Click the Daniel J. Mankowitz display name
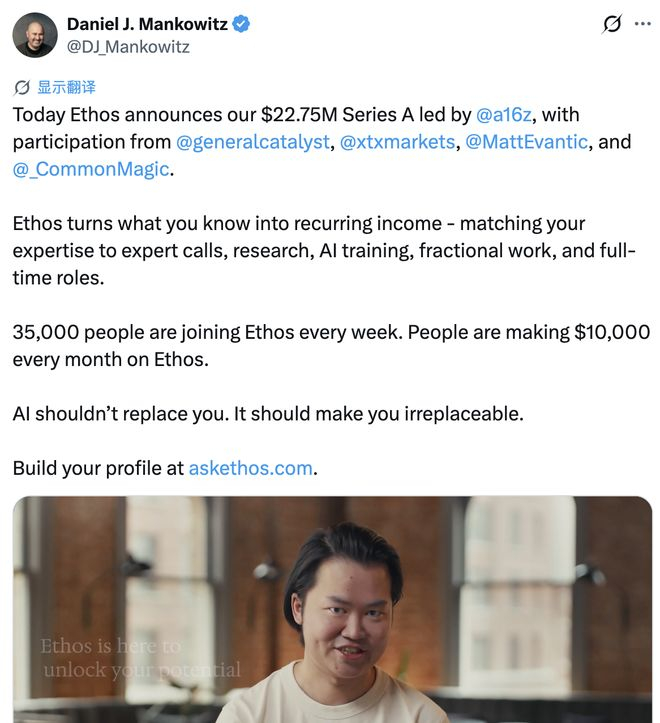 [x=147, y=24]
